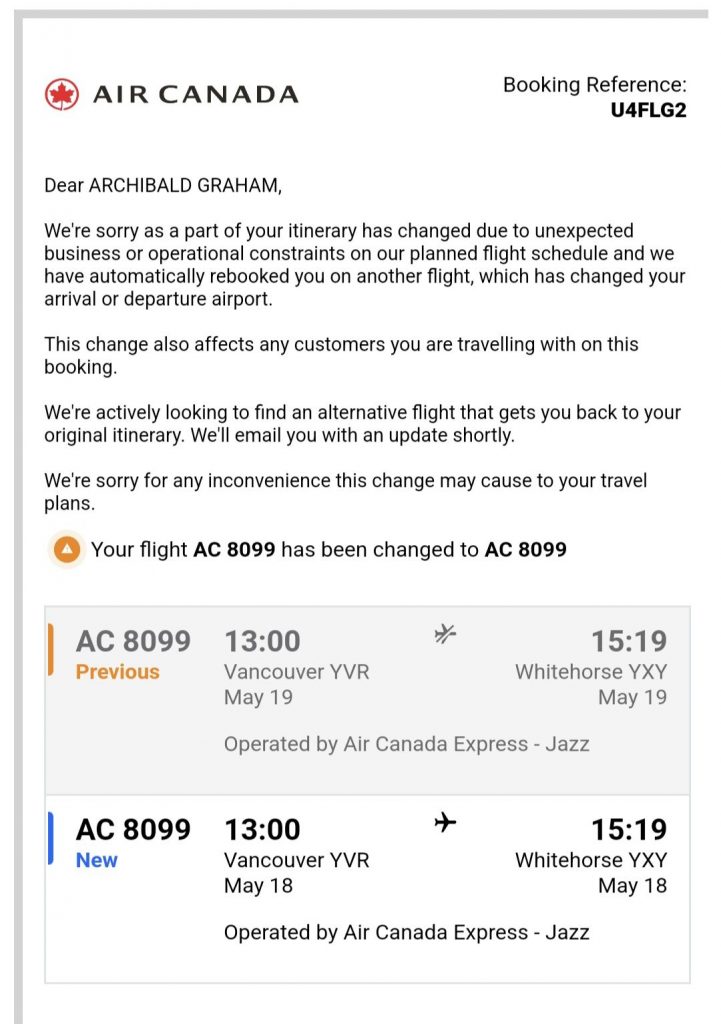Click the previous flight May 19 arrival date
Viewport: 721px width, 1024px height.
632,697
